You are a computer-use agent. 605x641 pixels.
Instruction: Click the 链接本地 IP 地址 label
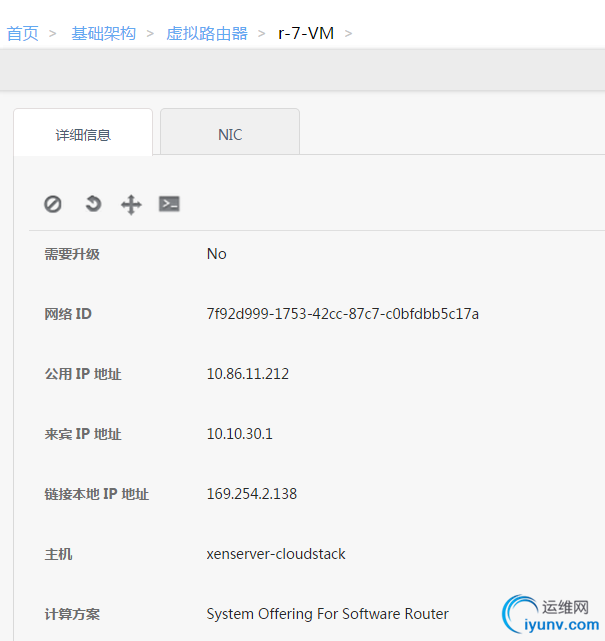click(x=96, y=494)
